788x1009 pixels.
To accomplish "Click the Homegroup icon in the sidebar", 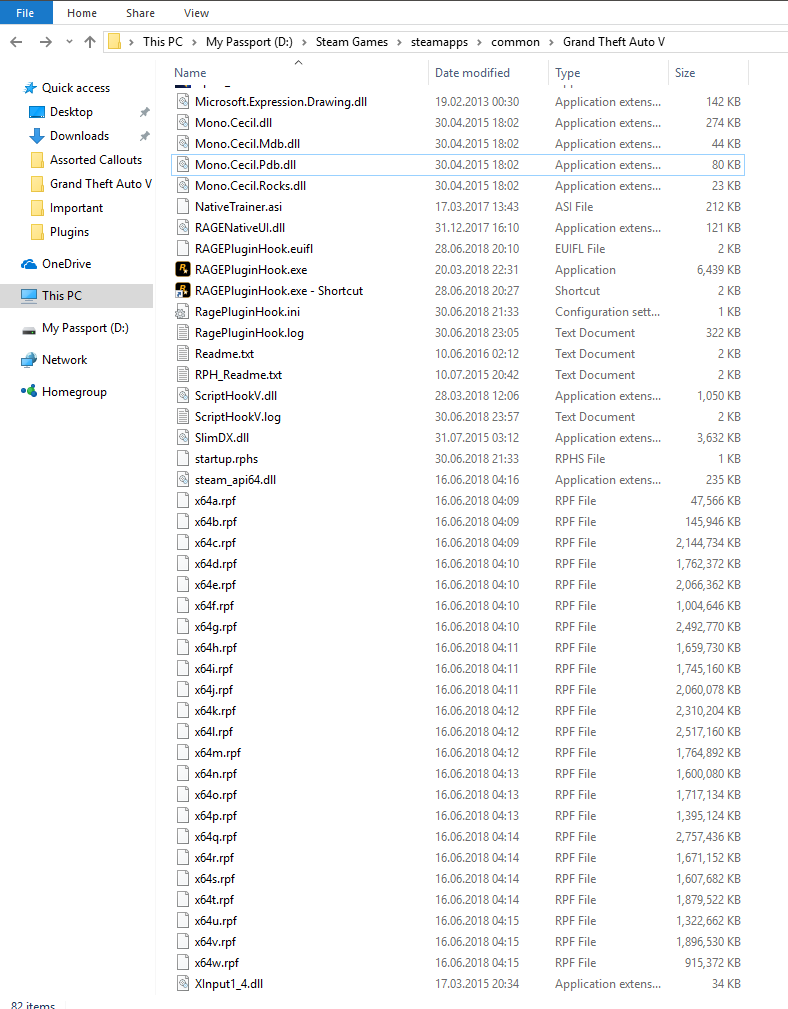I will click(29, 391).
